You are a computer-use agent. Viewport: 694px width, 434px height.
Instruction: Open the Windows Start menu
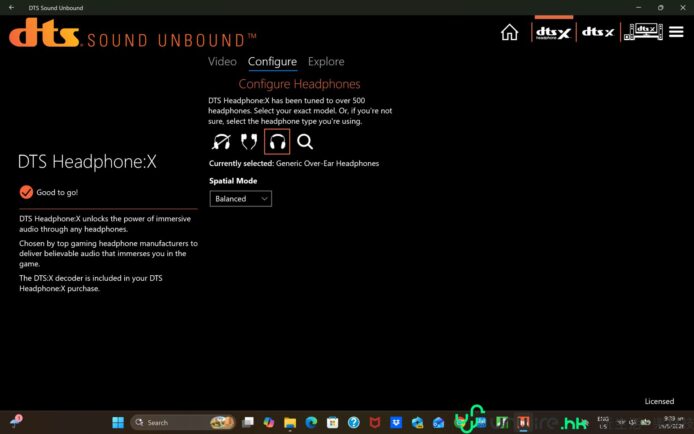[118, 422]
